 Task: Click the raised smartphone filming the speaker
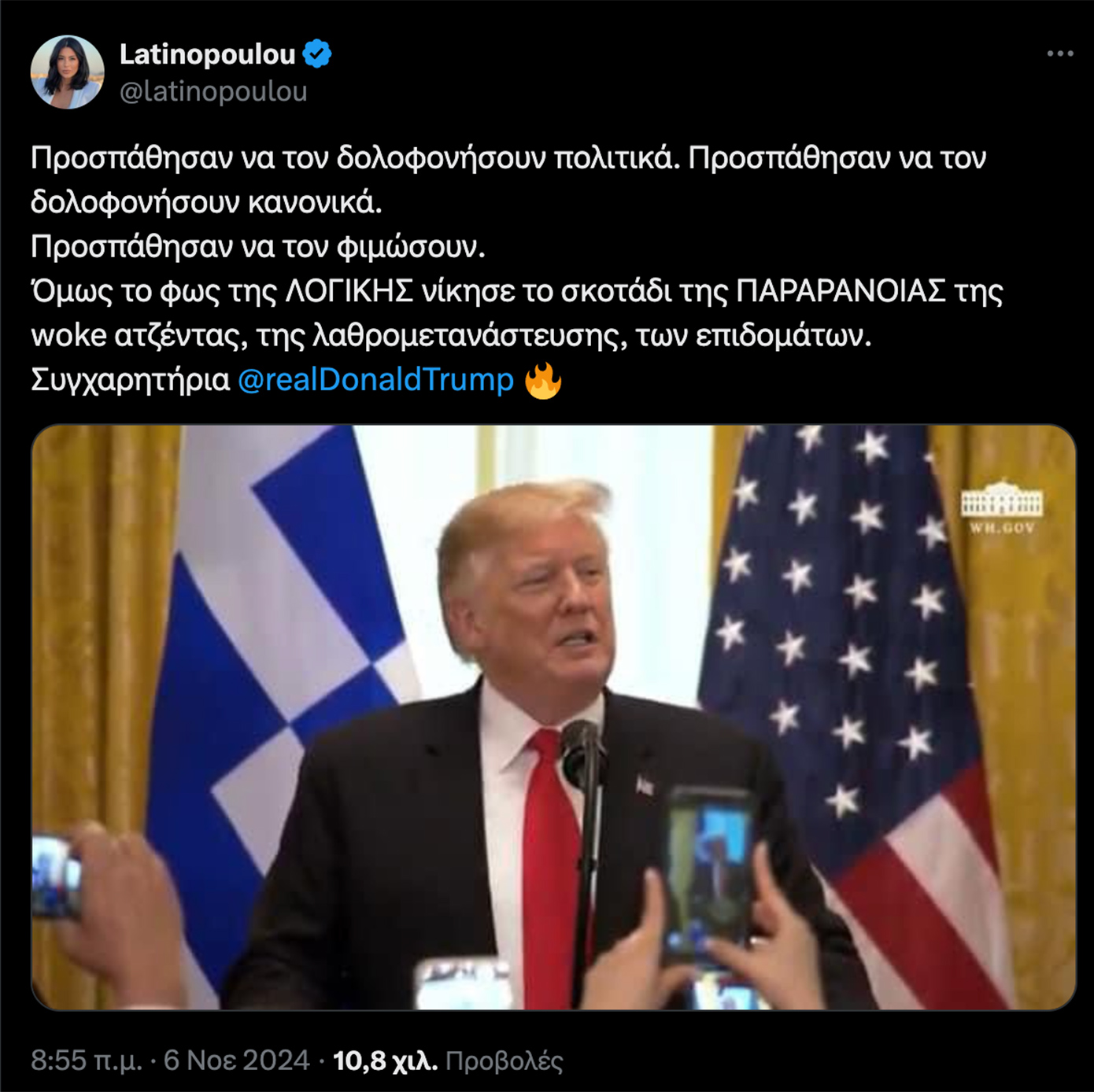coord(708,877)
